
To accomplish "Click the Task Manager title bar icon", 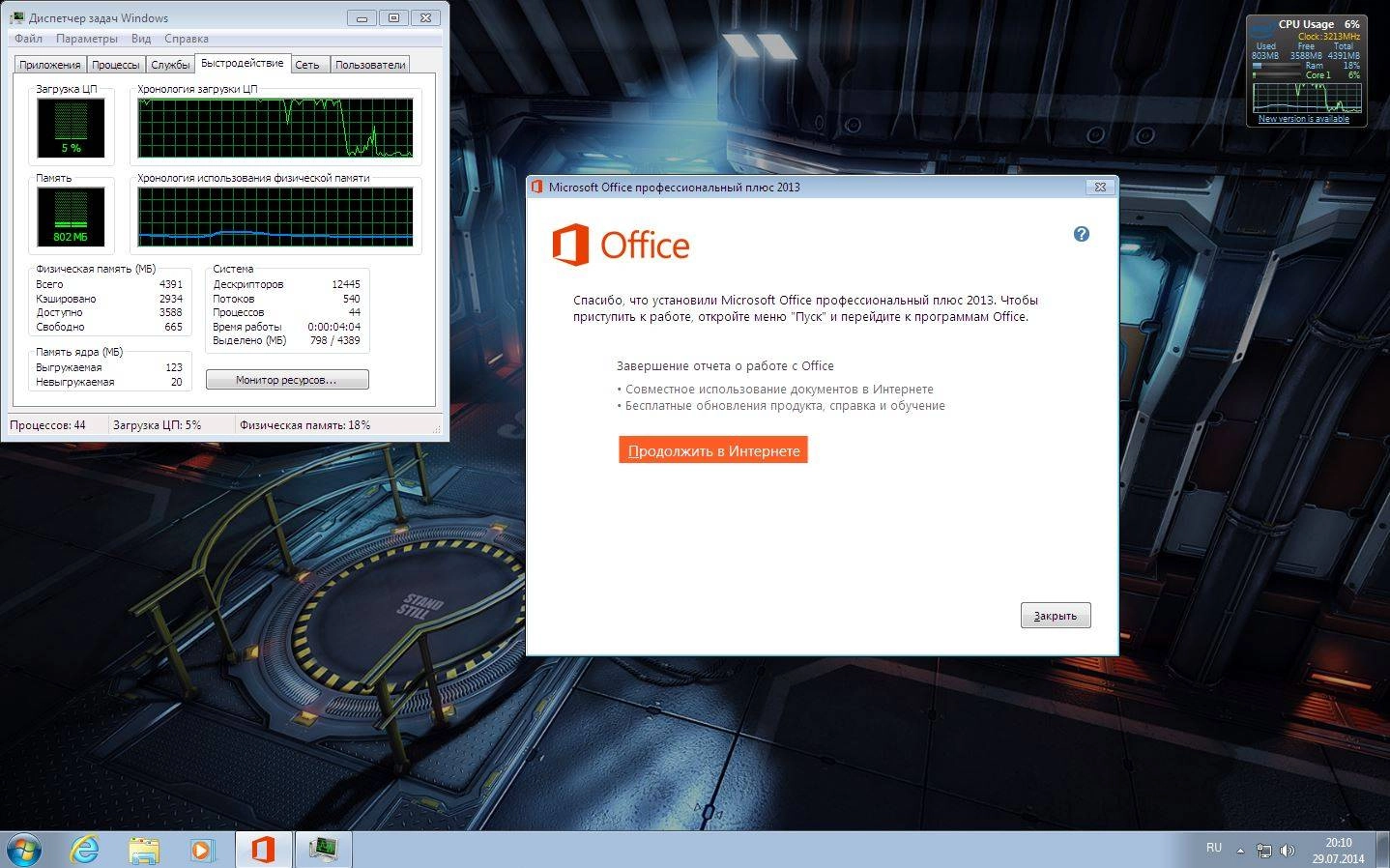I will click(x=16, y=17).
